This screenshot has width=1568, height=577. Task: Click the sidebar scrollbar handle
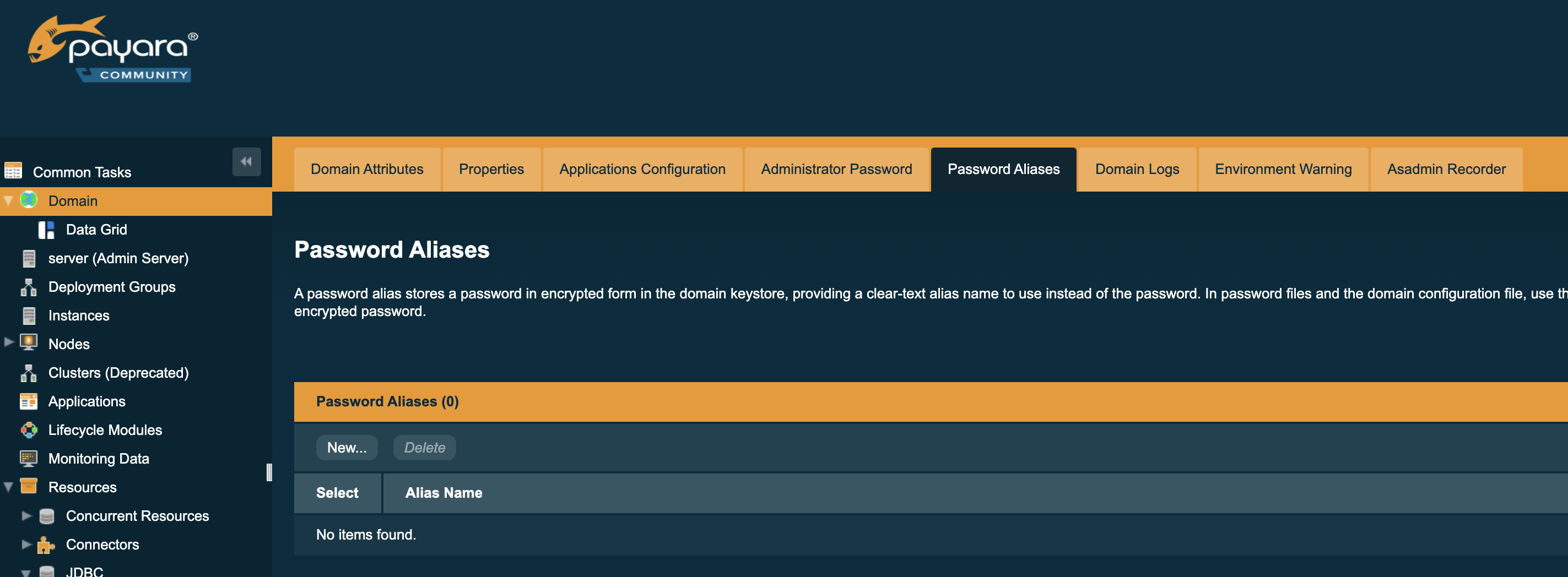269,473
